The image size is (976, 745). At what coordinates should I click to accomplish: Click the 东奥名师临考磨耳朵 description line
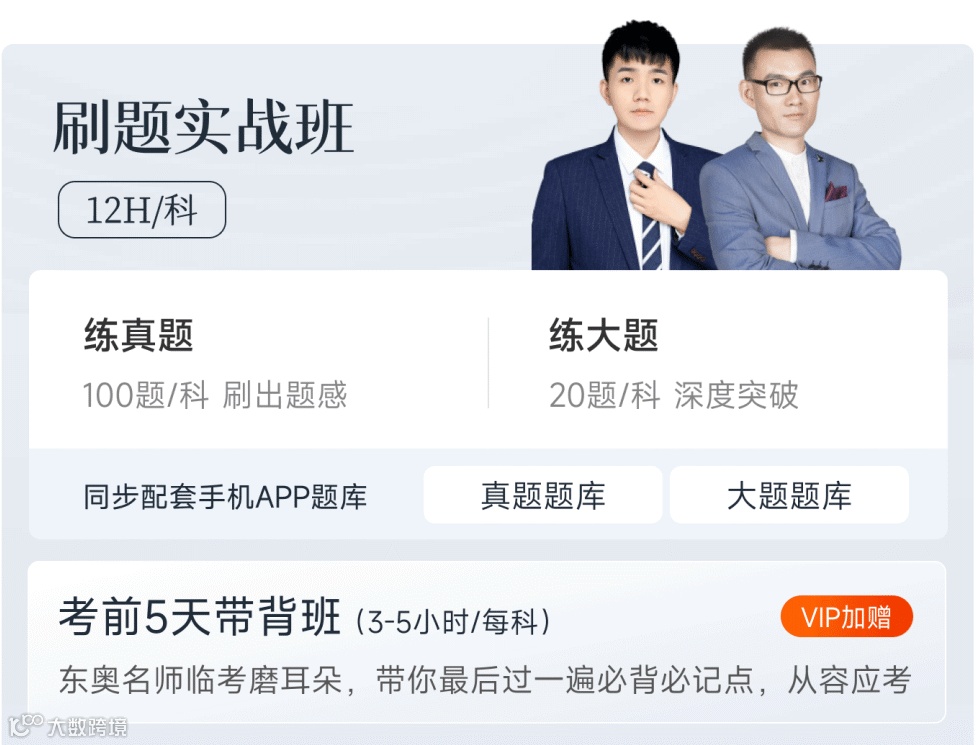(201, 680)
